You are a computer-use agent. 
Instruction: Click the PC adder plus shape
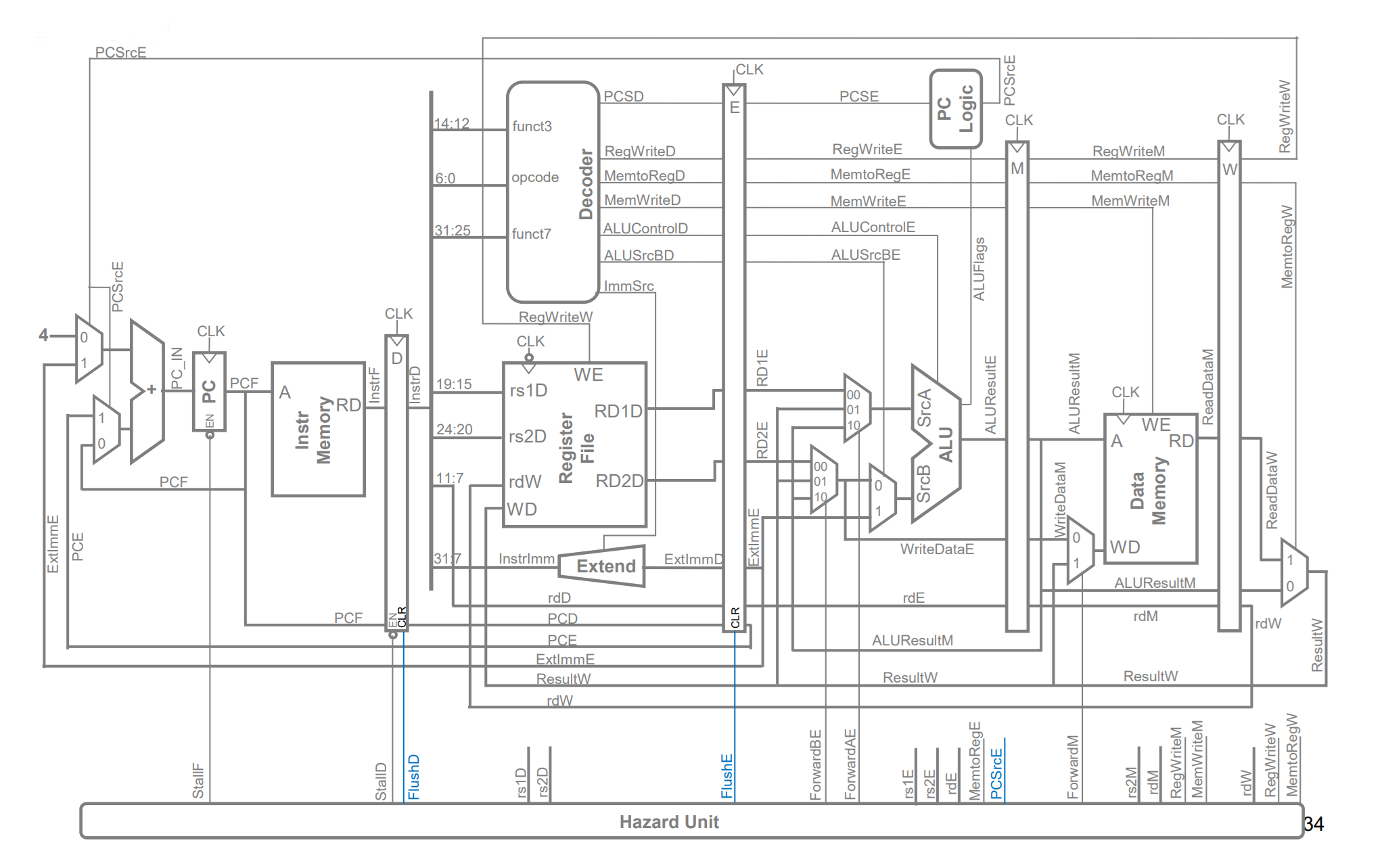(x=147, y=391)
